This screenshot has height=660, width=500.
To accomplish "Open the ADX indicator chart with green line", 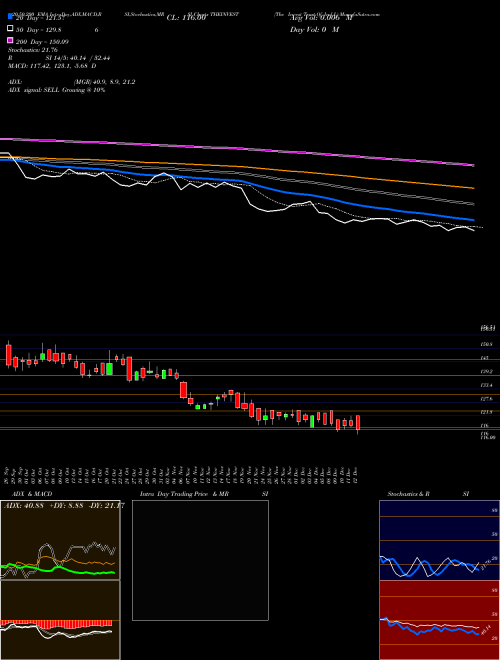I will click(x=60, y=540).
